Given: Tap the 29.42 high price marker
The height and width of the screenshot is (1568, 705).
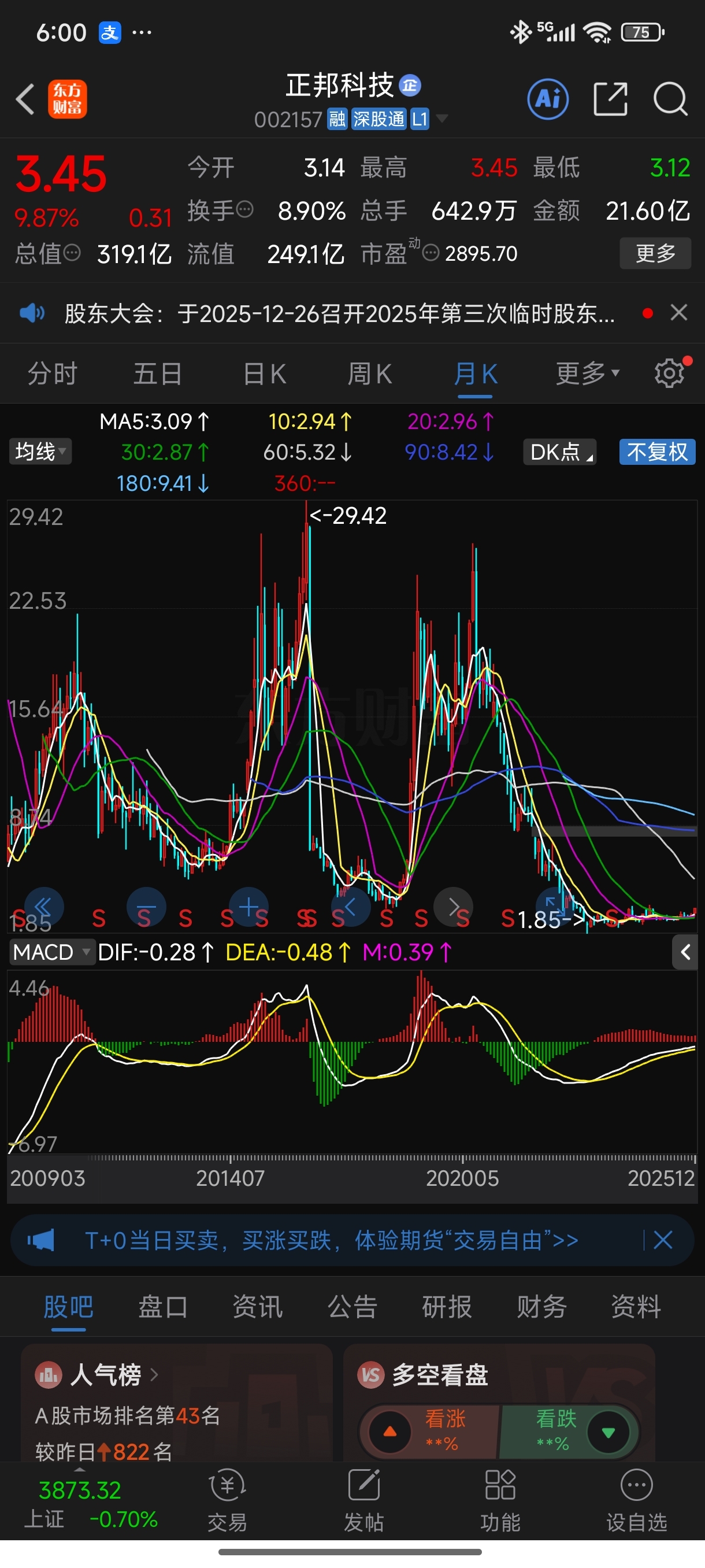Looking at the screenshot, I should pos(347,516).
